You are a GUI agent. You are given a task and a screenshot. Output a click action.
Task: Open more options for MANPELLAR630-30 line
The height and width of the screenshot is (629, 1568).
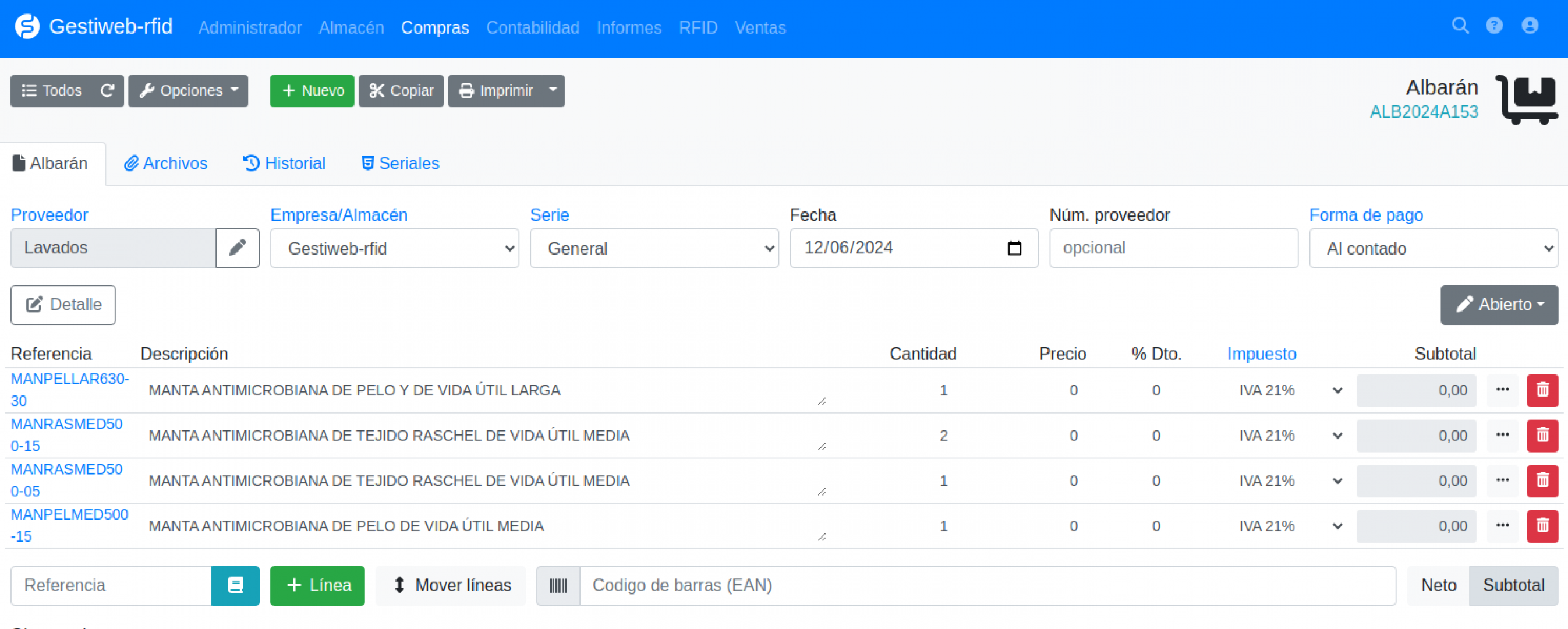click(x=1502, y=390)
